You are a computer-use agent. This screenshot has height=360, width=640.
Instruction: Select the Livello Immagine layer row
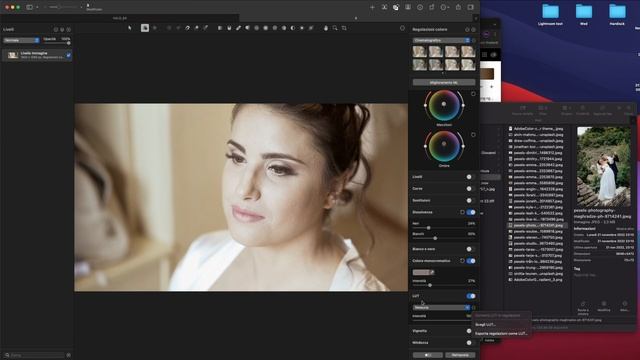point(37,55)
